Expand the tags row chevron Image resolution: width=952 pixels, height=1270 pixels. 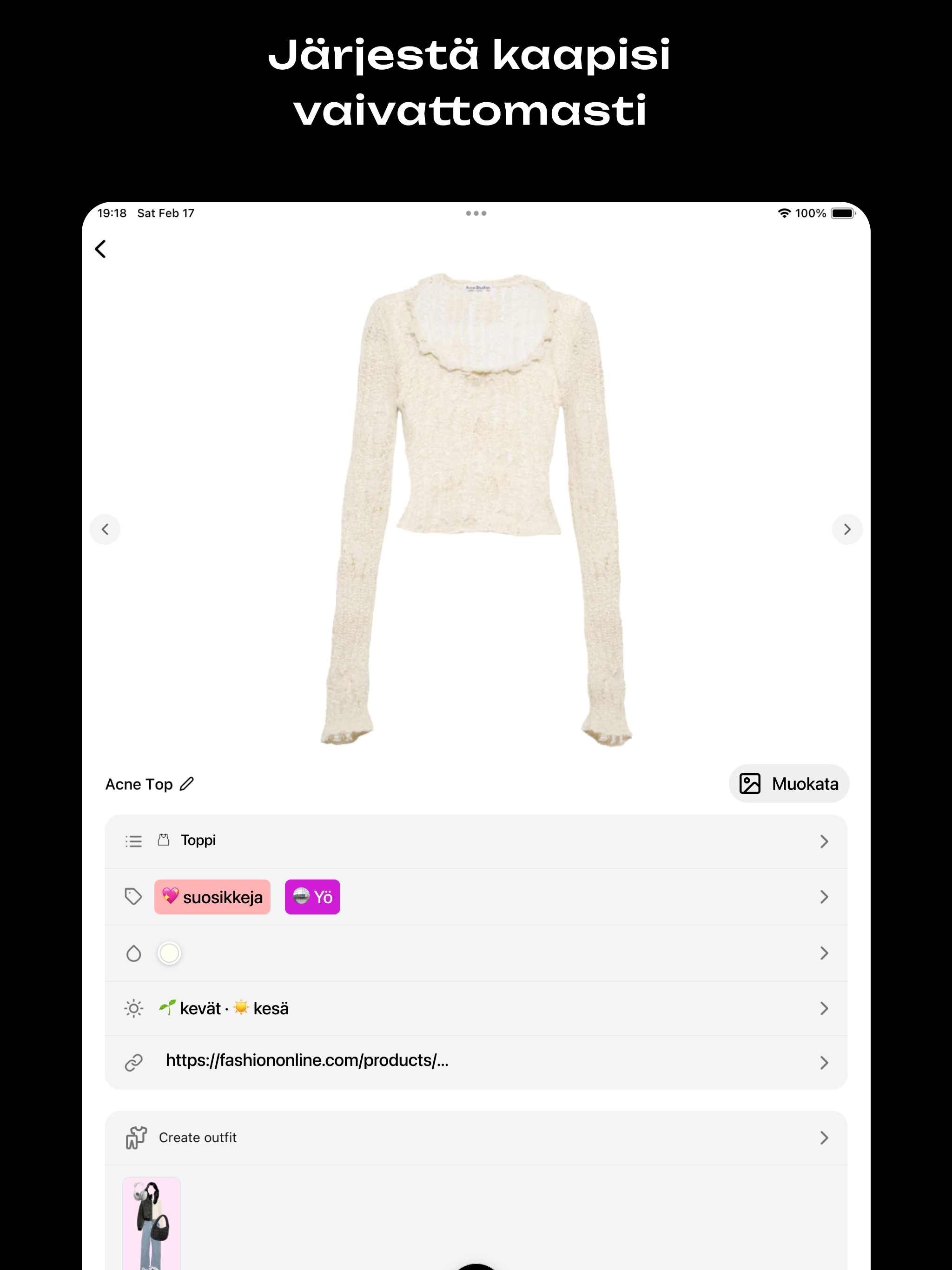click(824, 897)
